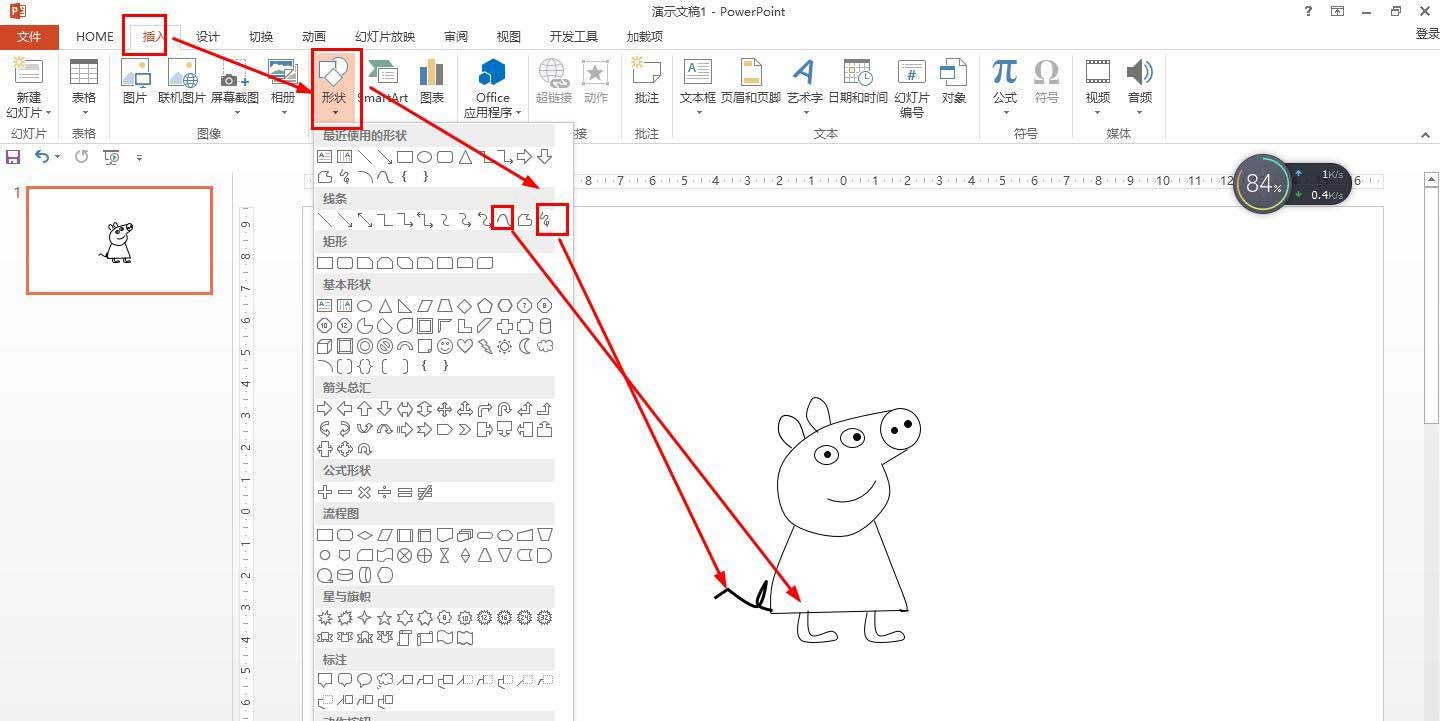The width and height of the screenshot is (1440, 721).
Task: Select the cloud shape in 基本形状
Action: click(x=545, y=346)
